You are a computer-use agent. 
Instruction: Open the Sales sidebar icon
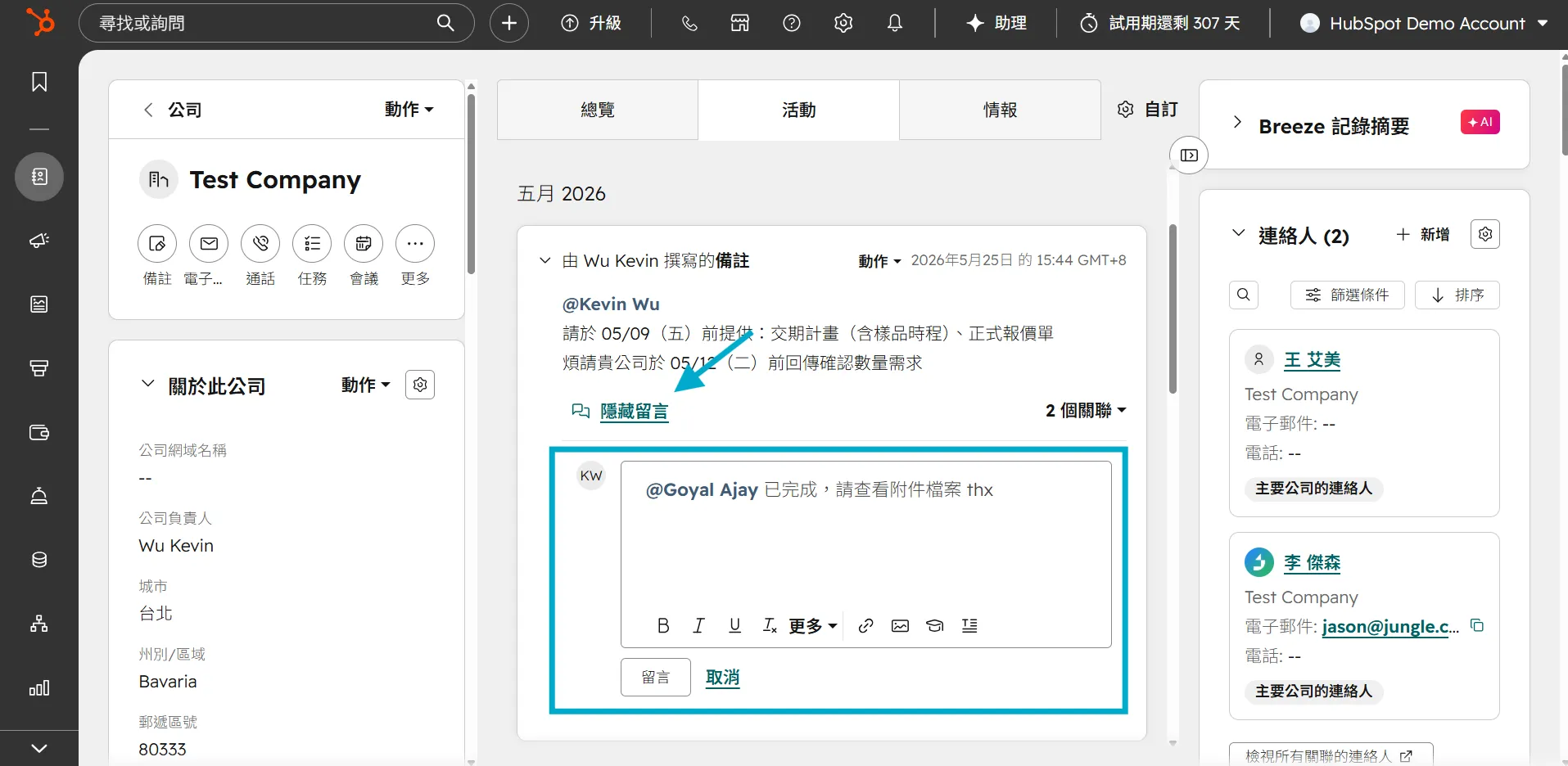[x=39, y=368]
